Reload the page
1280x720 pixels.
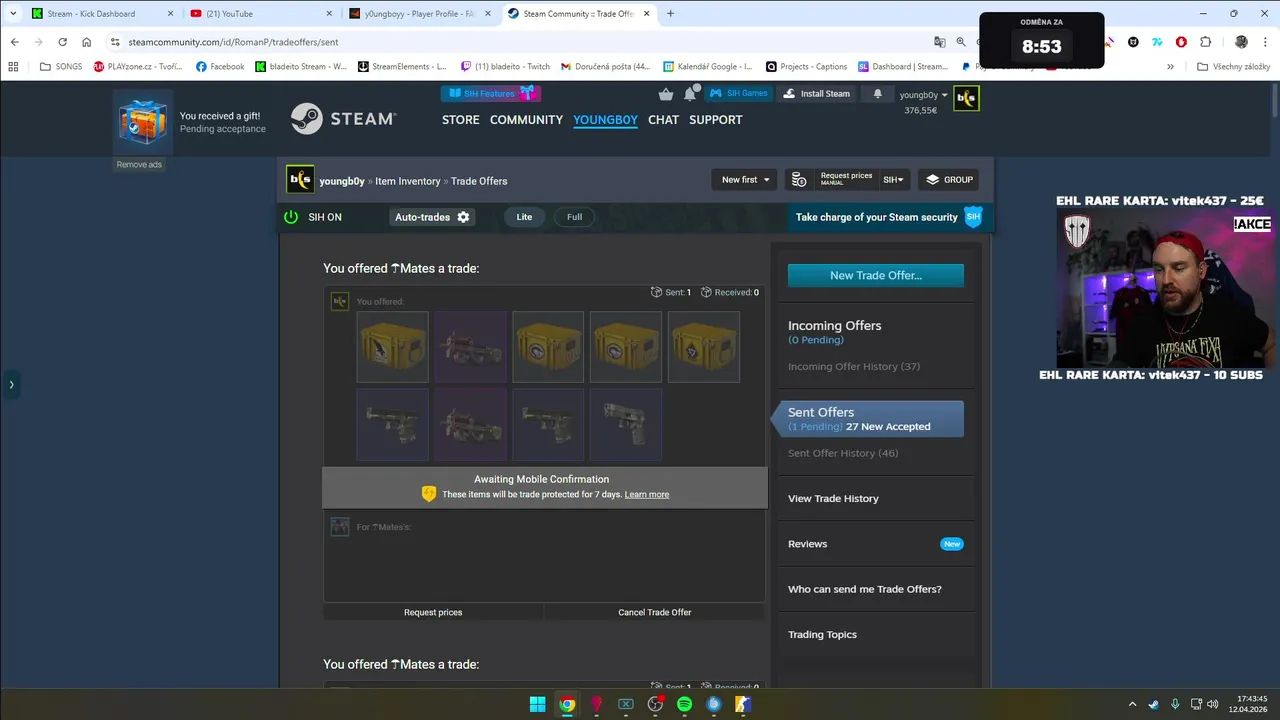(x=62, y=42)
